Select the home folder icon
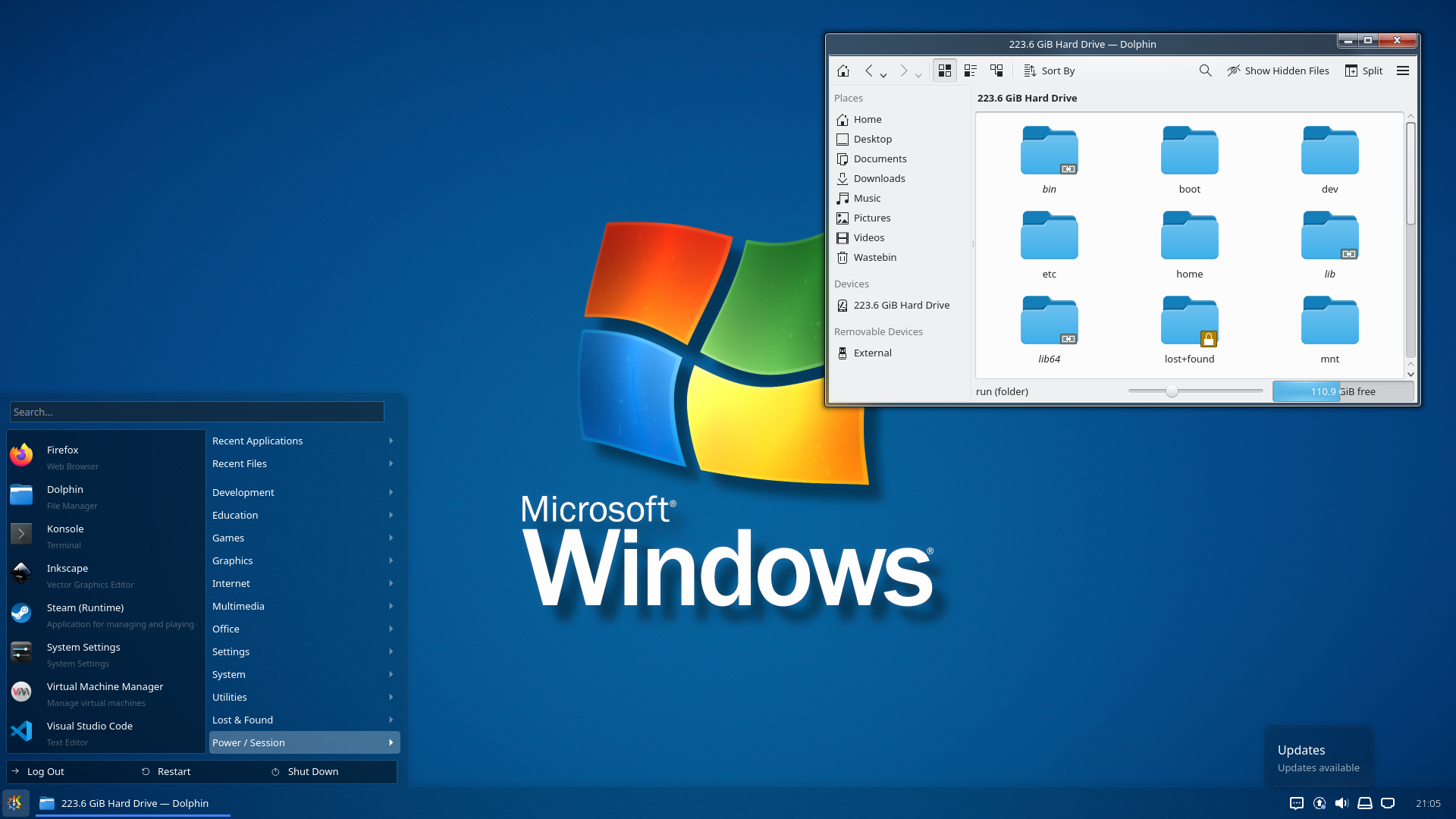The width and height of the screenshot is (1456, 819). pyautogui.click(x=1190, y=235)
